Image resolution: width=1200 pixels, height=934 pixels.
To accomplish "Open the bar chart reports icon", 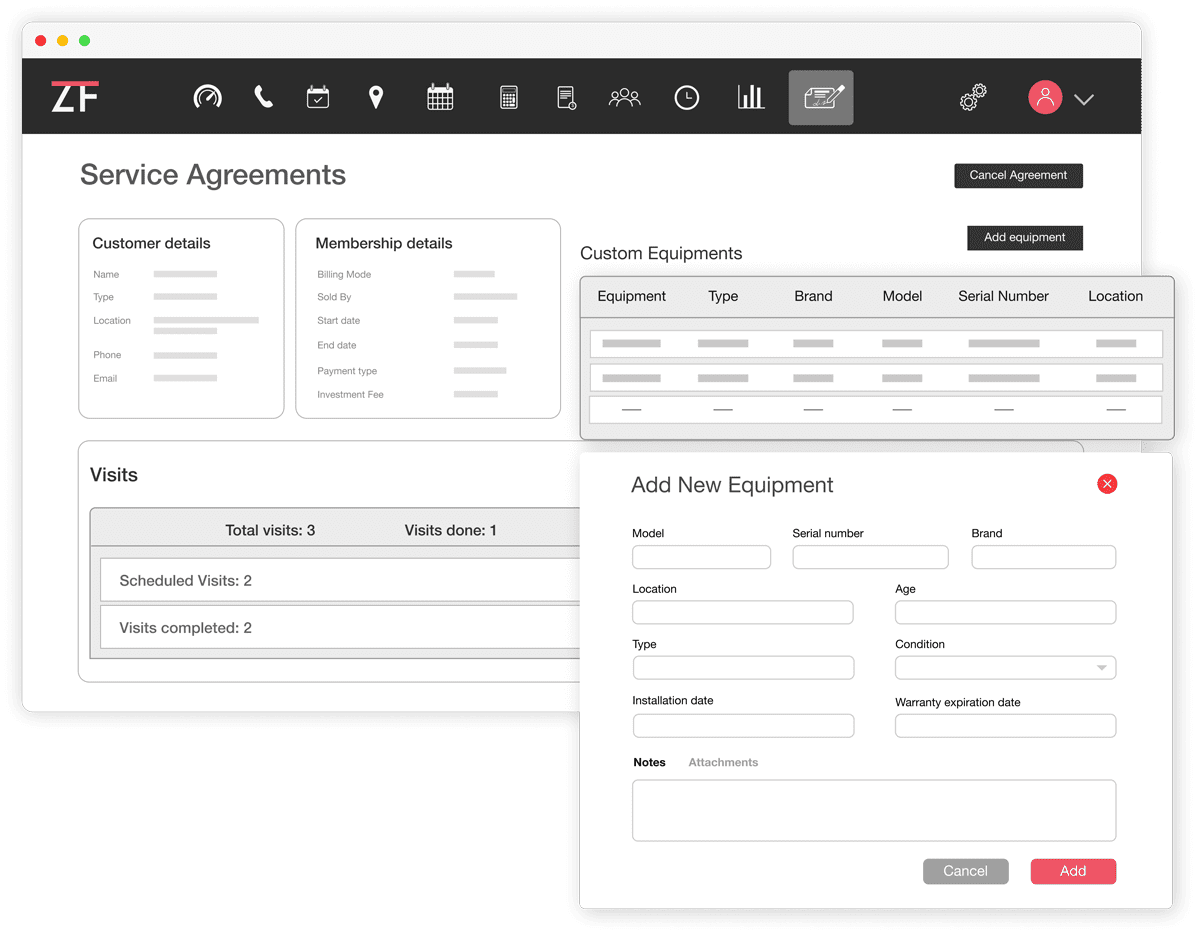I will coord(751,97).
